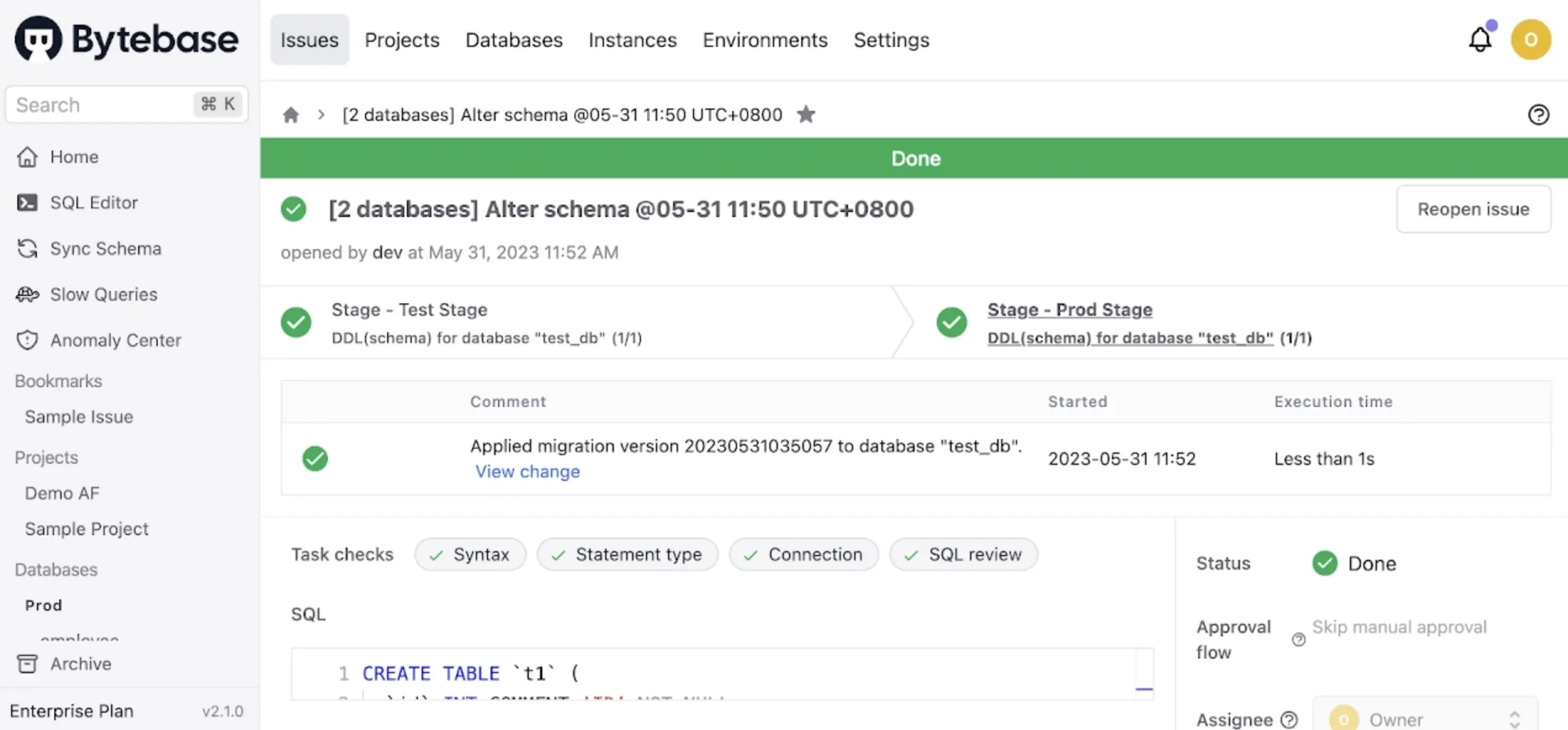Open the user avatar menu

click(x=1530, y=40)
